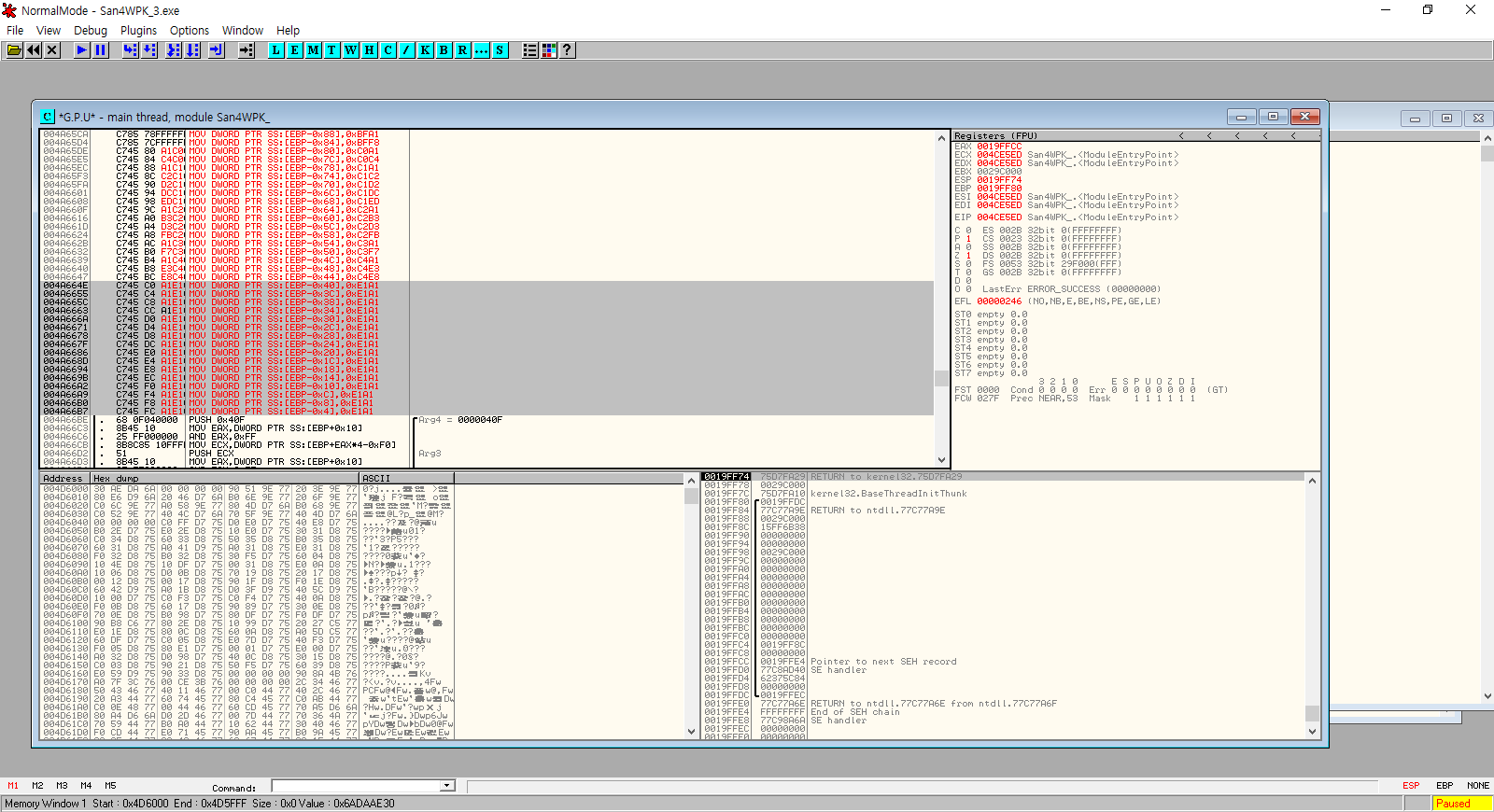
Task: Show Breakpoints with the B icon
Action: coord(444,50)
